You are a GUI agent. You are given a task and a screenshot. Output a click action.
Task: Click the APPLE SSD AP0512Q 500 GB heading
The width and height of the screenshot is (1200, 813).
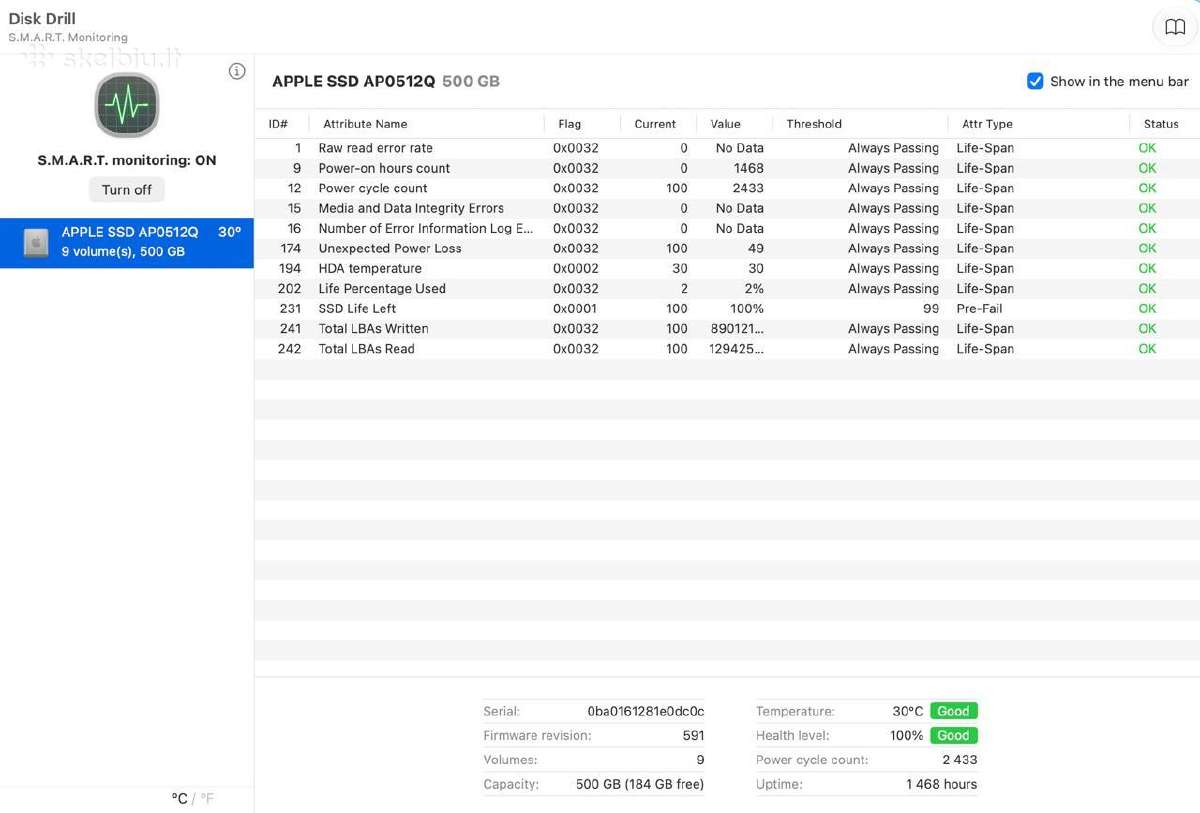tap(386, 81)
